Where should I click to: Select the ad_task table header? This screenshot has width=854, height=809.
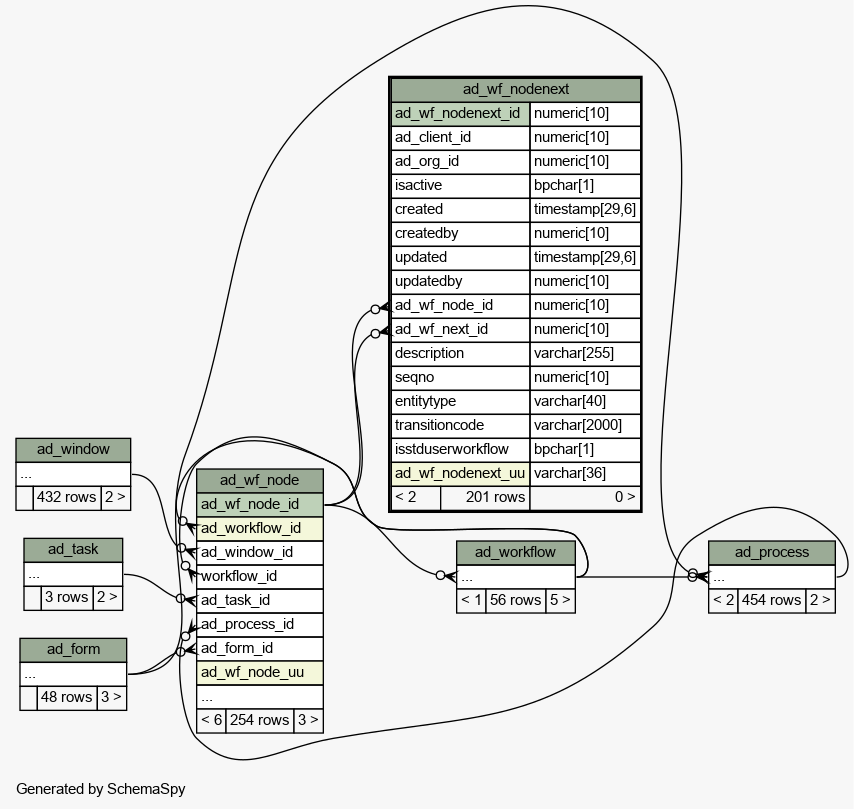coord(73,550)
